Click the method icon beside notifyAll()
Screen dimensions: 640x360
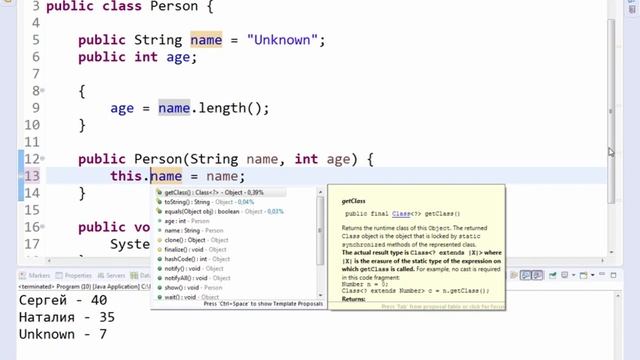[x=160, y=278]
